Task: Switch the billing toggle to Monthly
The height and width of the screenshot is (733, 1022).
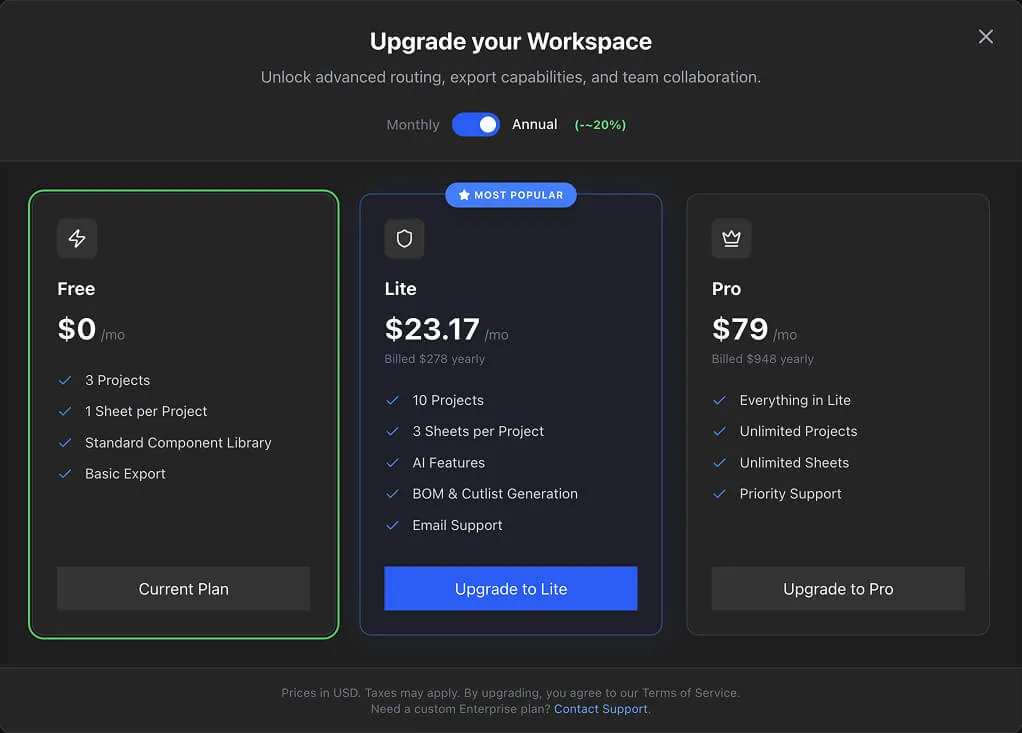Action: click(476, 124)
